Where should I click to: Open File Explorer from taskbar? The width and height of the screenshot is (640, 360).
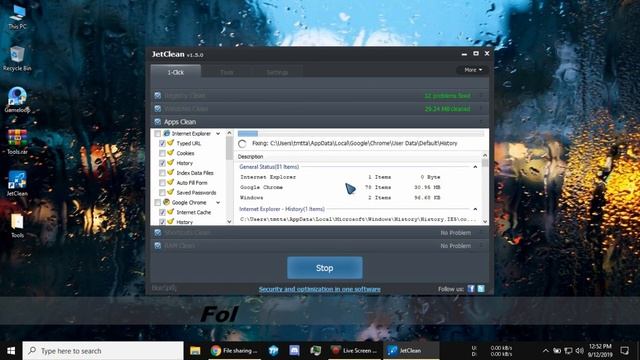pyautogui.click(x=195, y=351)
